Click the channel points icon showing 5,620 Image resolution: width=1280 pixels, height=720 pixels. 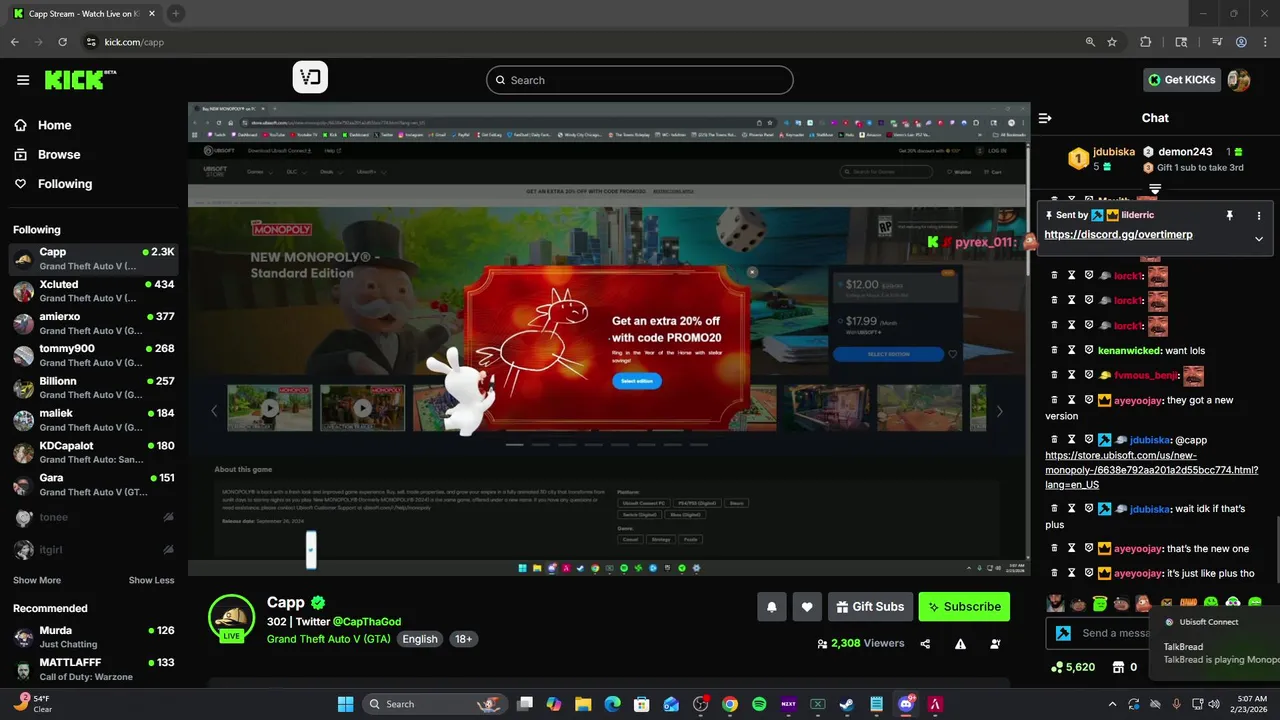pos(1057,667)
